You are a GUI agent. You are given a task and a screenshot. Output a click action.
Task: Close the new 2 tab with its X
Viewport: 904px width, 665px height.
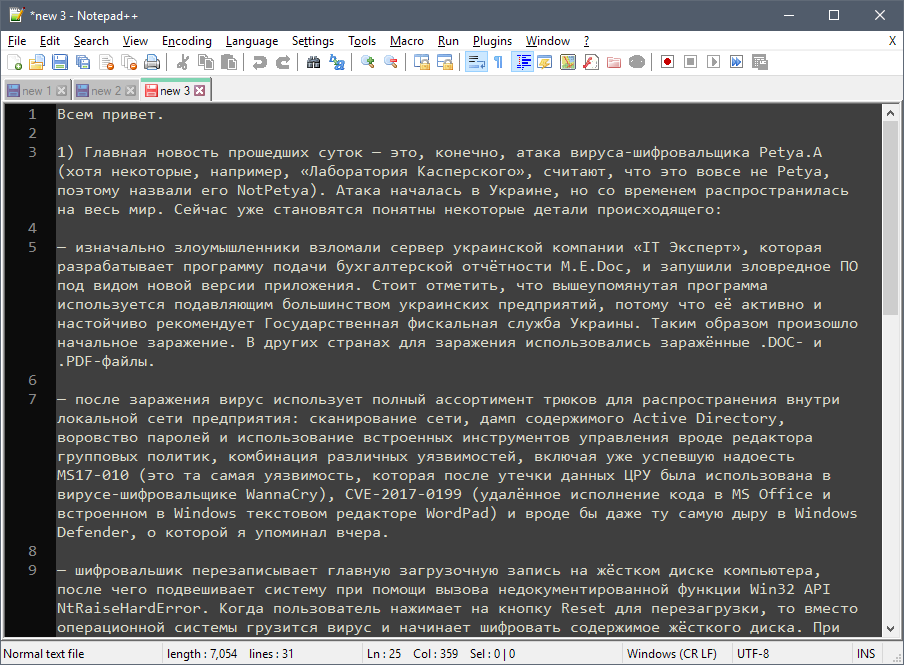(x=131, y=91)
